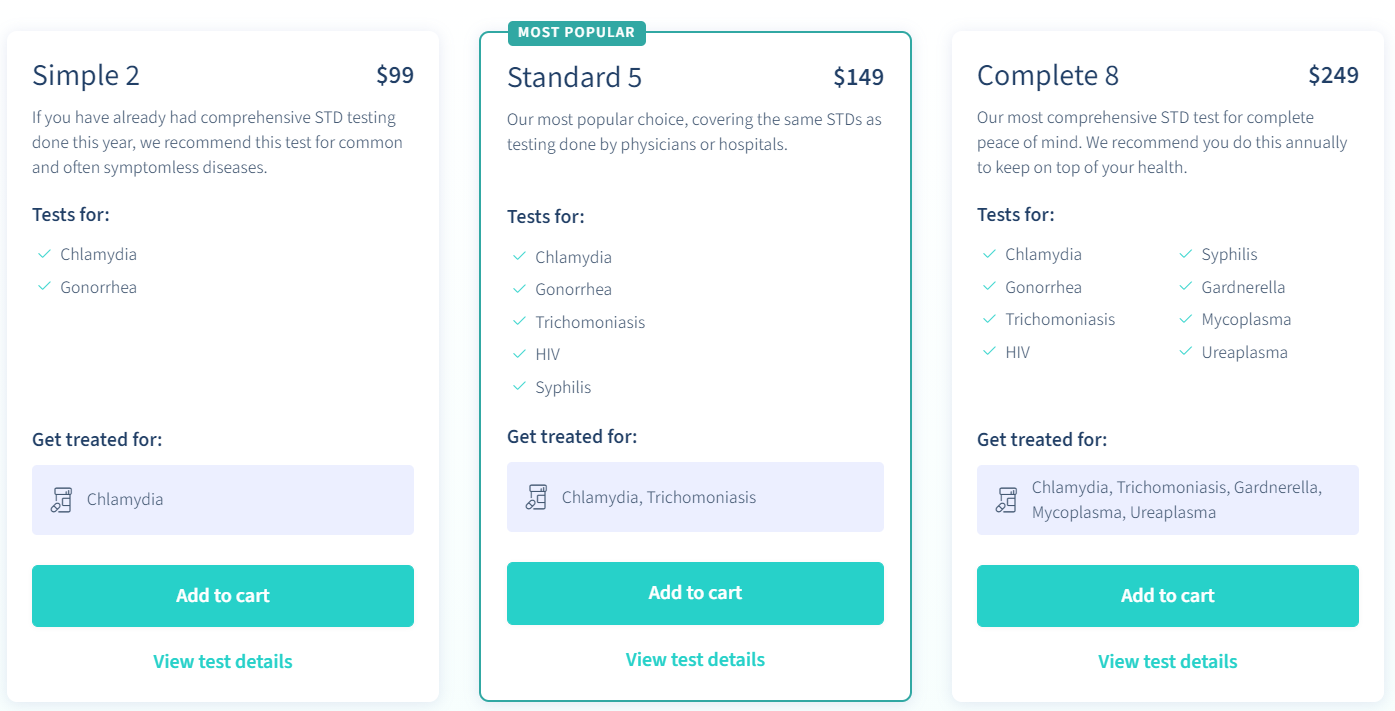1395x711 pixels.
Task: Click checkmark beside Trichomoniasis in Standard 5
Action: coord(519,321)
